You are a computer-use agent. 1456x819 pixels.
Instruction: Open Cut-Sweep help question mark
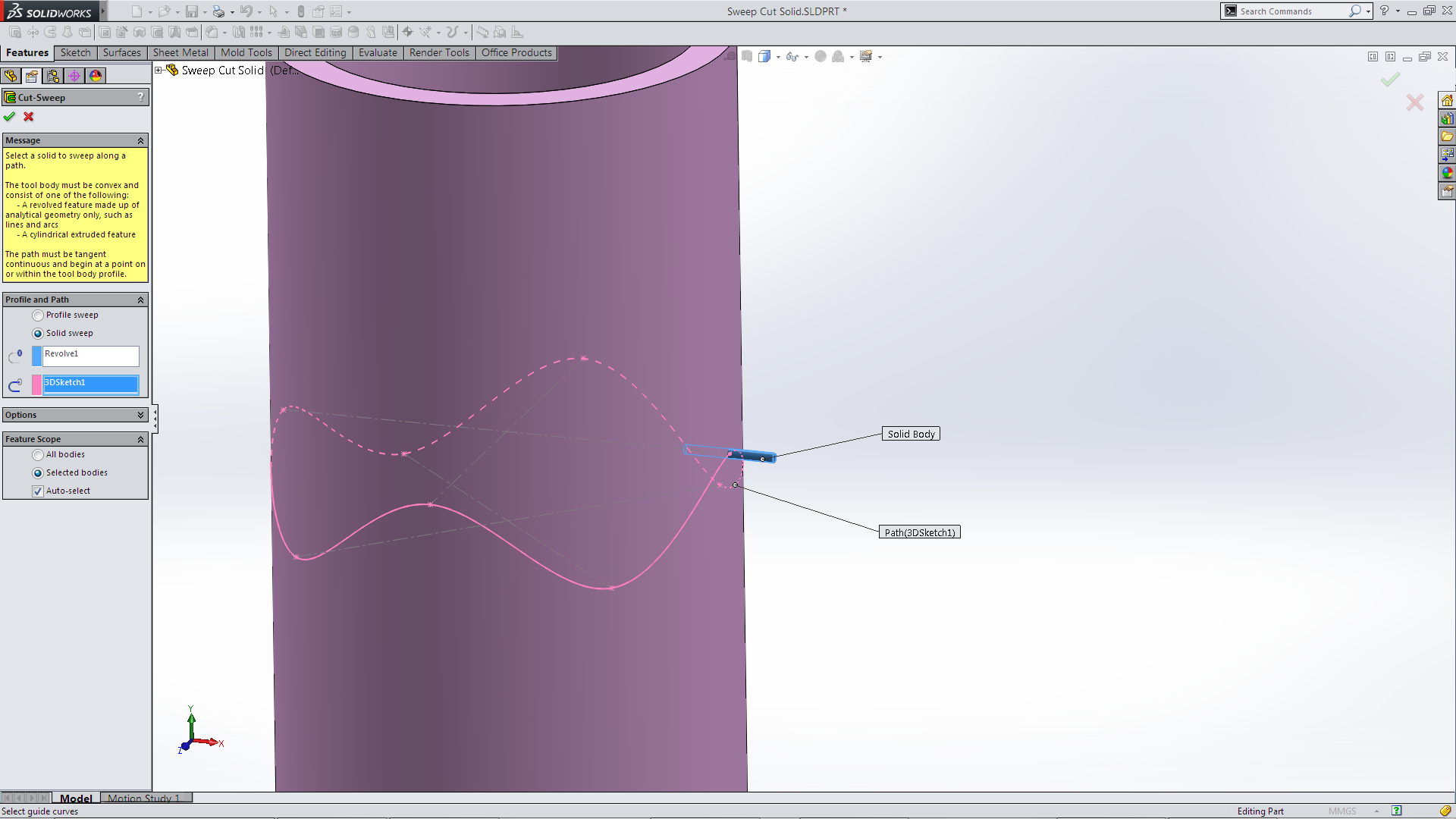click(140, 97)
